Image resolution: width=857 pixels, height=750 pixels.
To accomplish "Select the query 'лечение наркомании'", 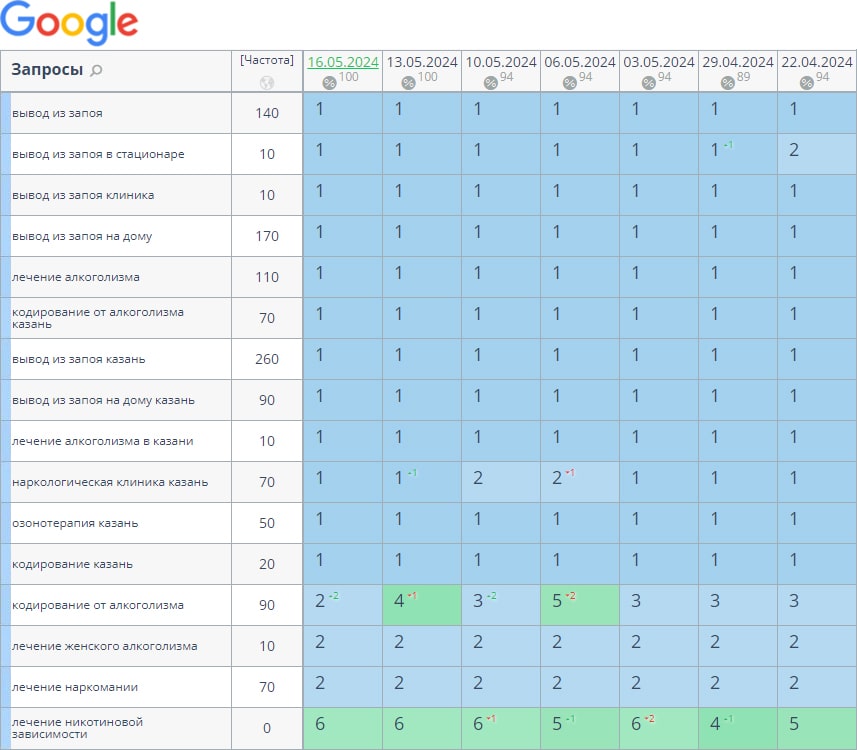I will click(75, 687).
